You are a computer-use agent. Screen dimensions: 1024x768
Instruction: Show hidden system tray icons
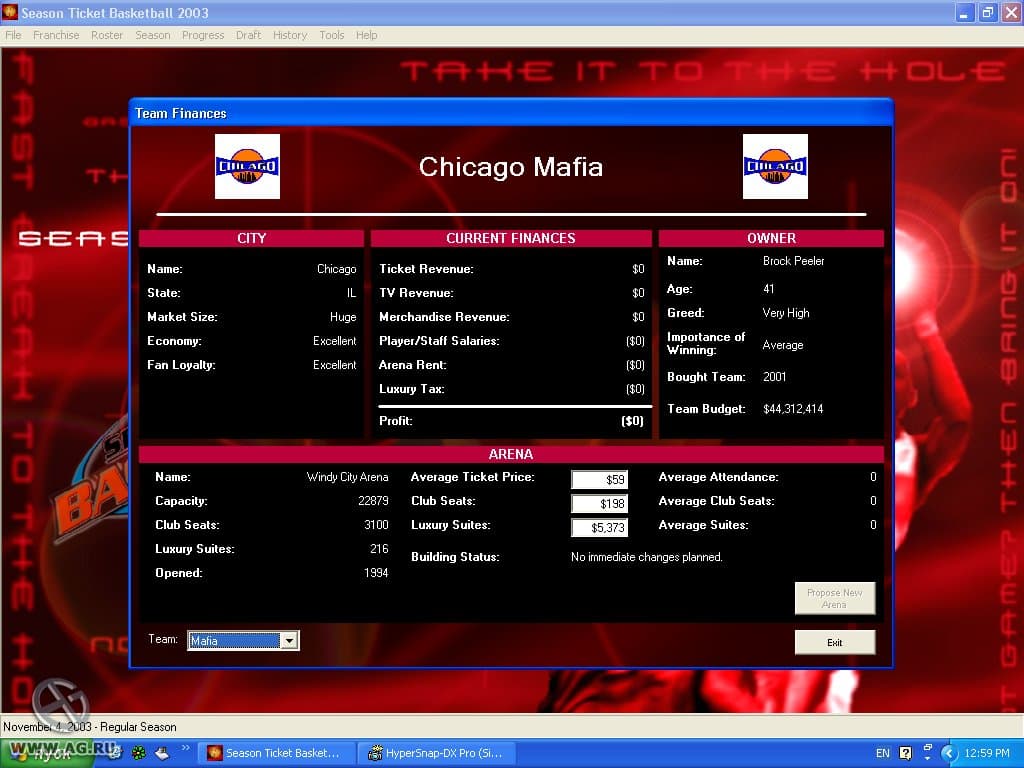pos(949,753)
